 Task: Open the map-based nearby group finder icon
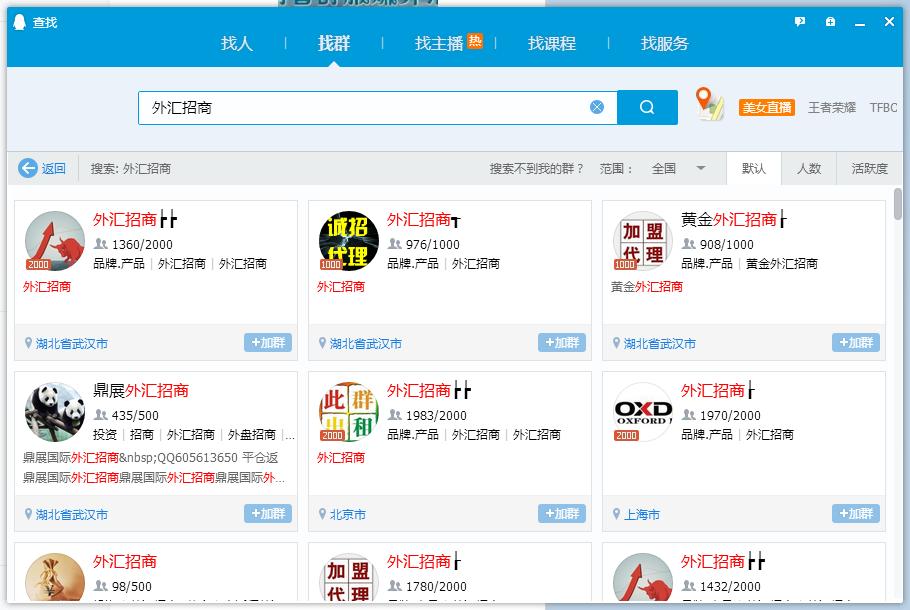click(x=711, y=107)
